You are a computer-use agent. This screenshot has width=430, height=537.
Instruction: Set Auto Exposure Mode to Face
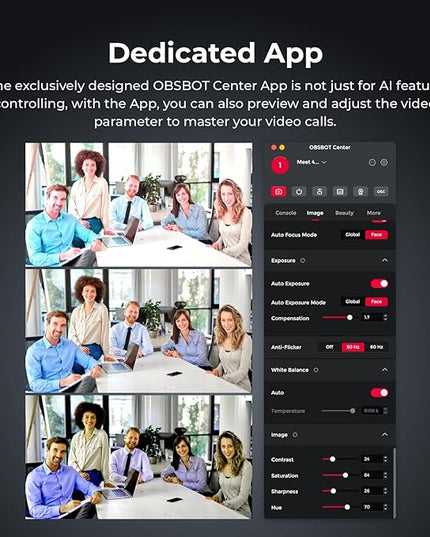tap(376, 302)
